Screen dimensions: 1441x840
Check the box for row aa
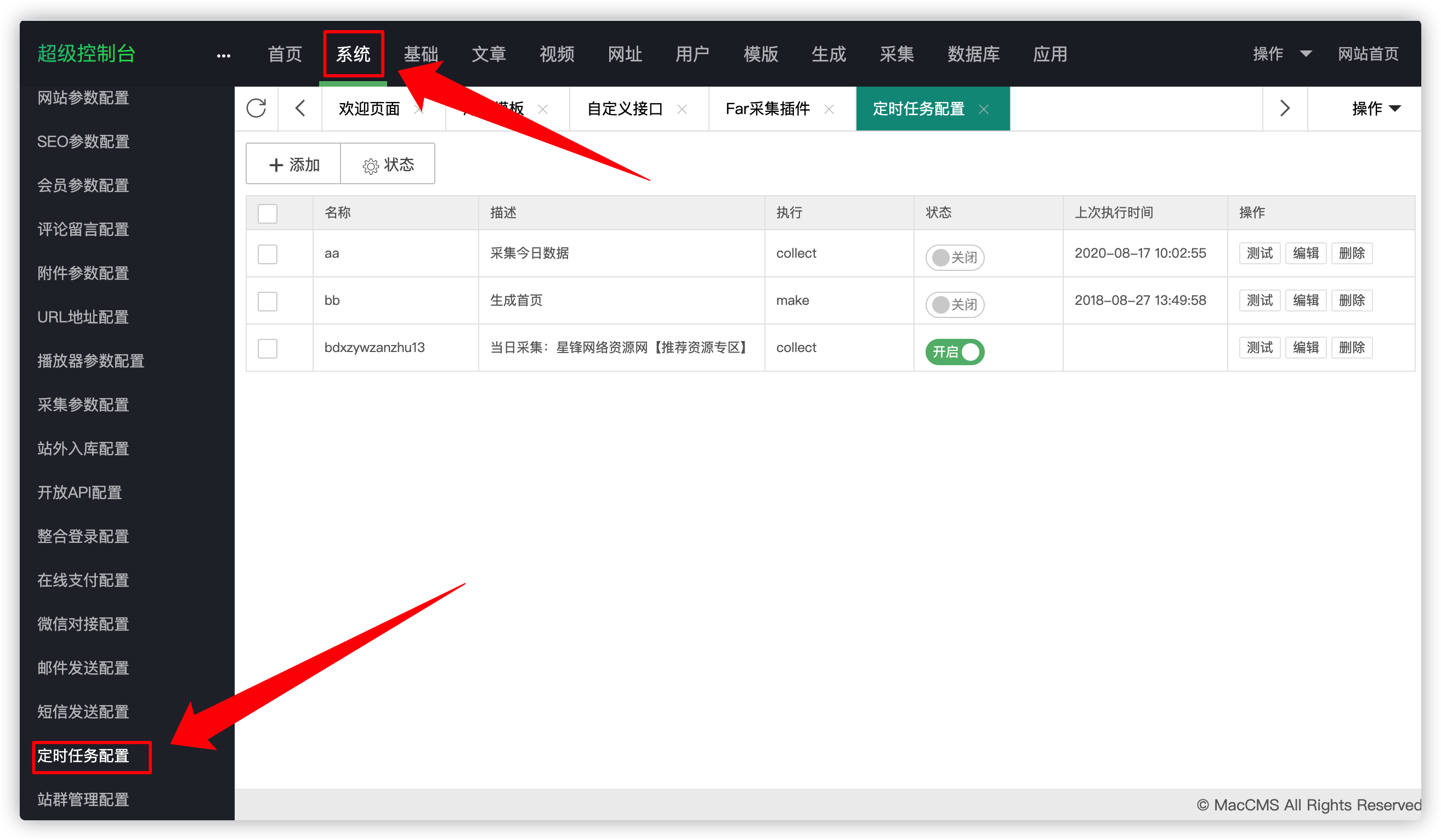[267, 254]
